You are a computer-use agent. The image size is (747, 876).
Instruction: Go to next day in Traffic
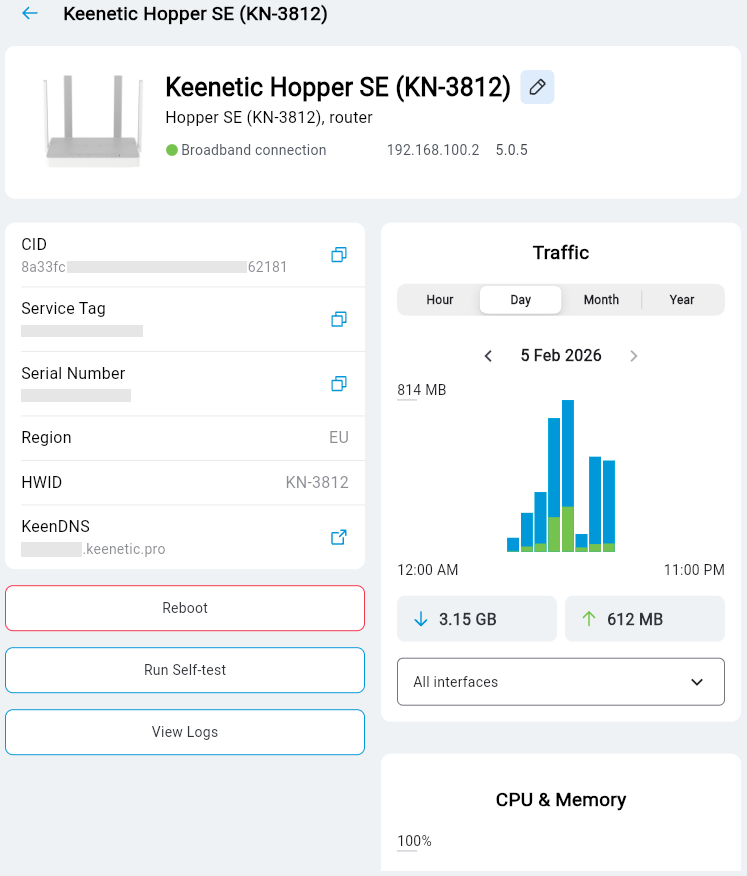click(x=633, y=356)
